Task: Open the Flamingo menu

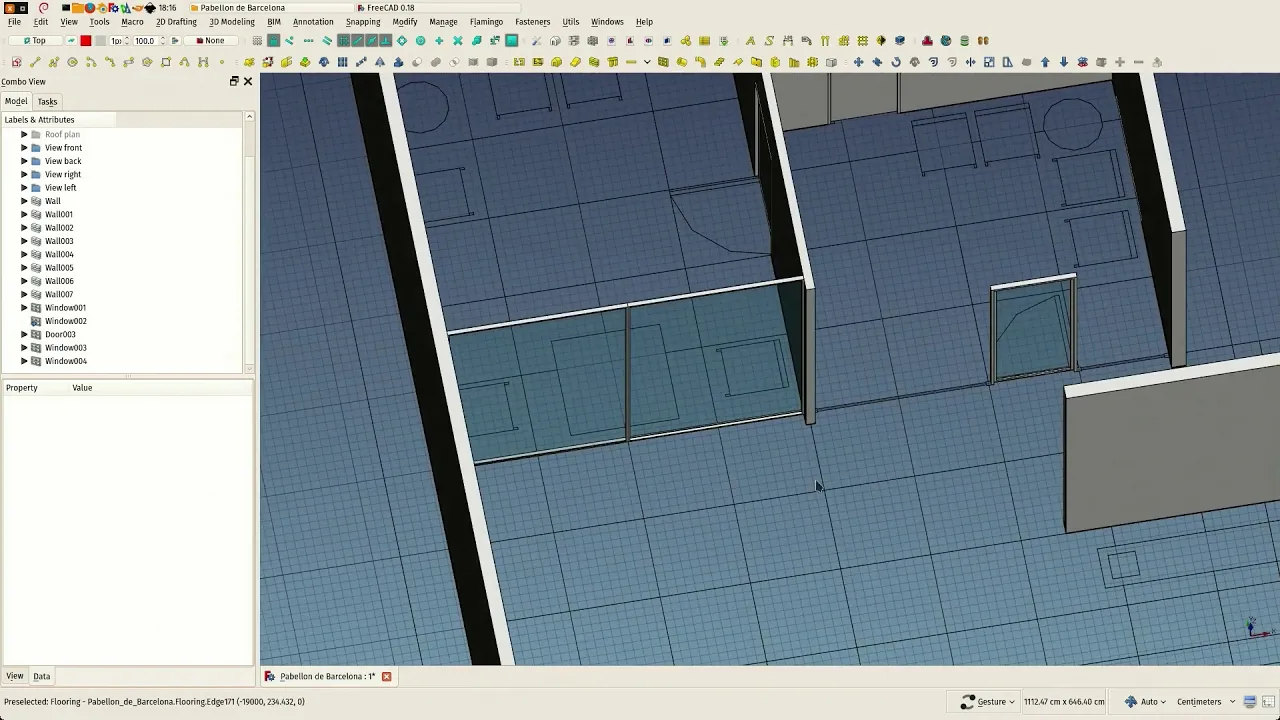Action: pyautogui.click(x=486, y=22)
